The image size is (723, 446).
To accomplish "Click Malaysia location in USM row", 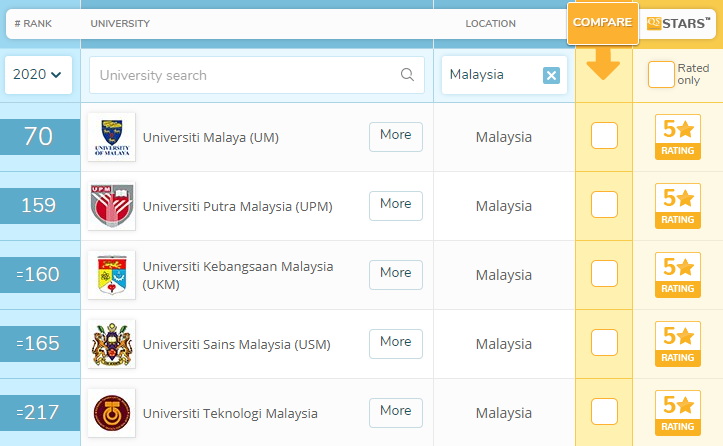I will click(x=504, y=344).
